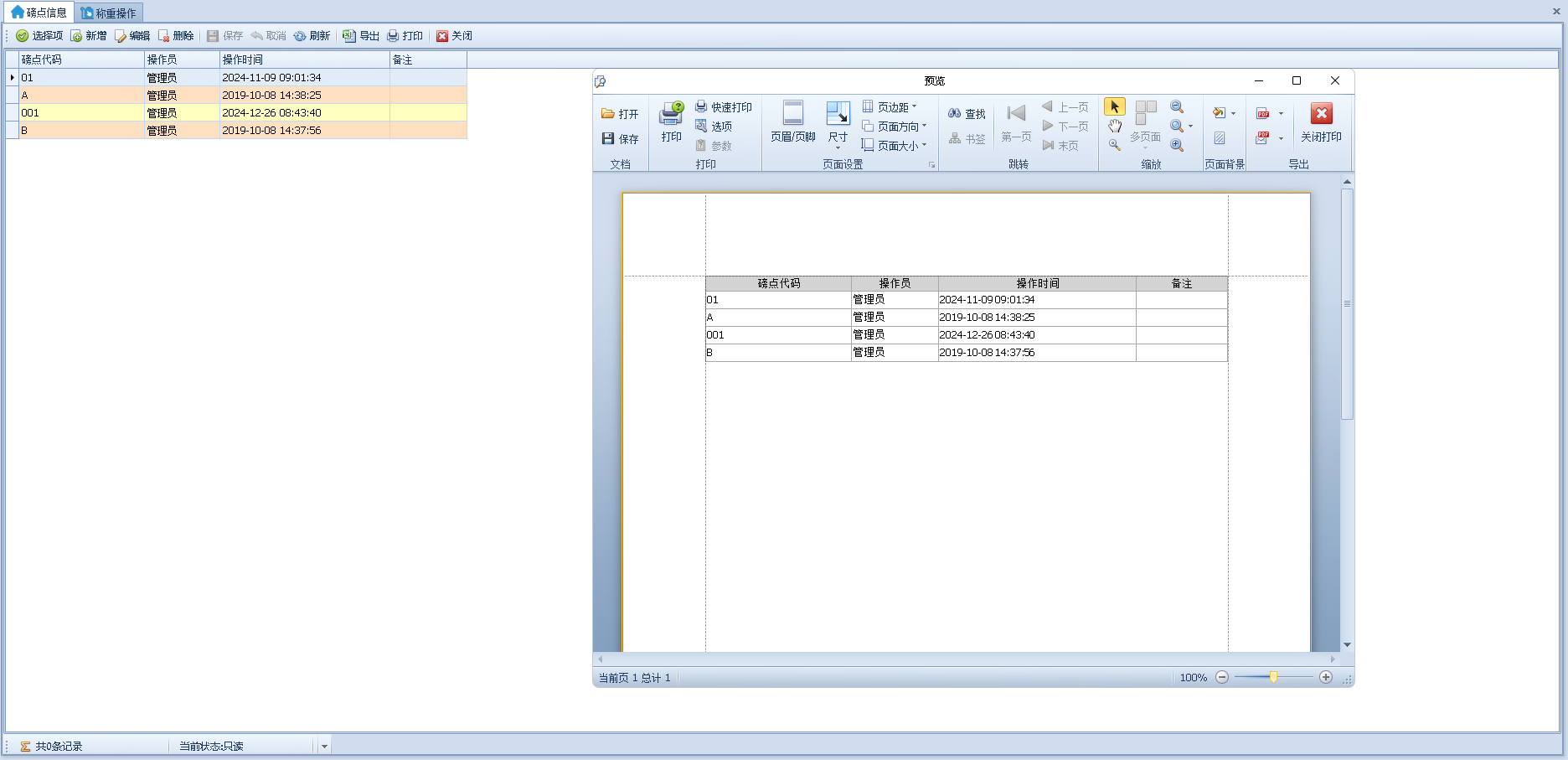Click the preview window title bar icon

click(x=600, y=81)
